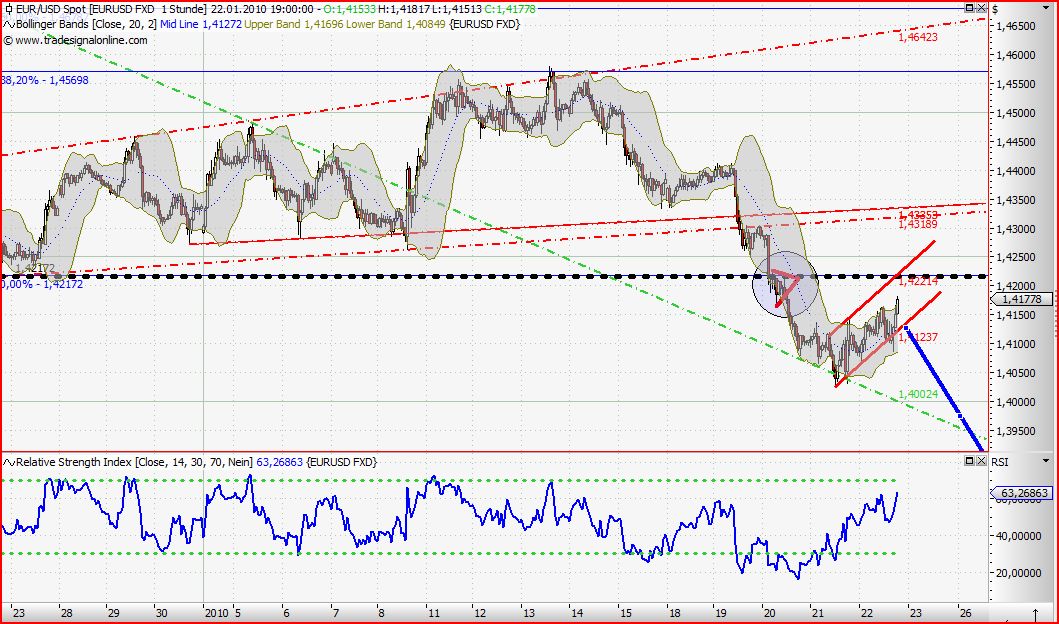
Task: Open the www.tradesignalonline.com link
Action: (80, 41)
